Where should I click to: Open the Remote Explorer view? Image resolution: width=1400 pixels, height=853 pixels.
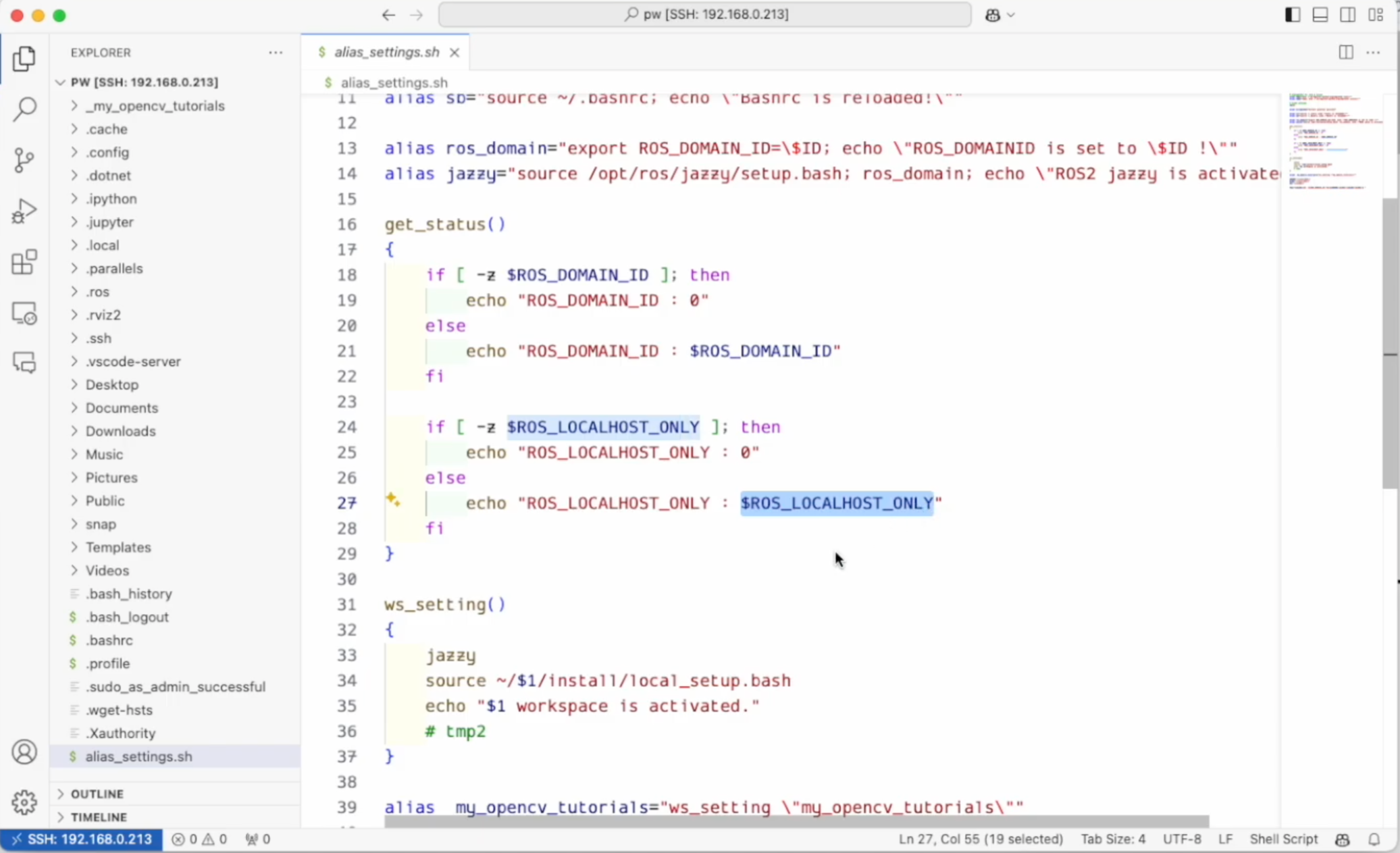point(24,313)
